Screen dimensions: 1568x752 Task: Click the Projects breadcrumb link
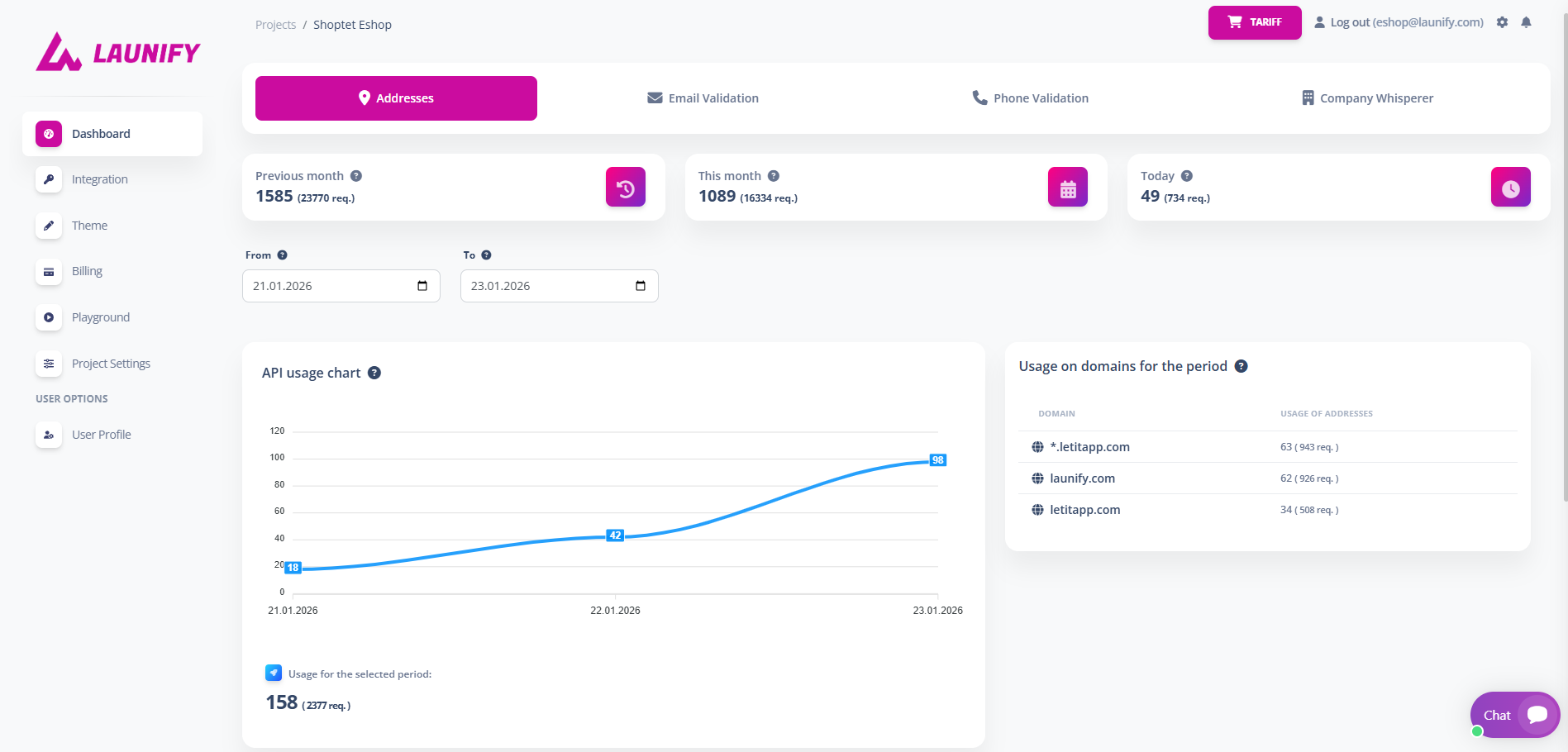coord(275,25)
